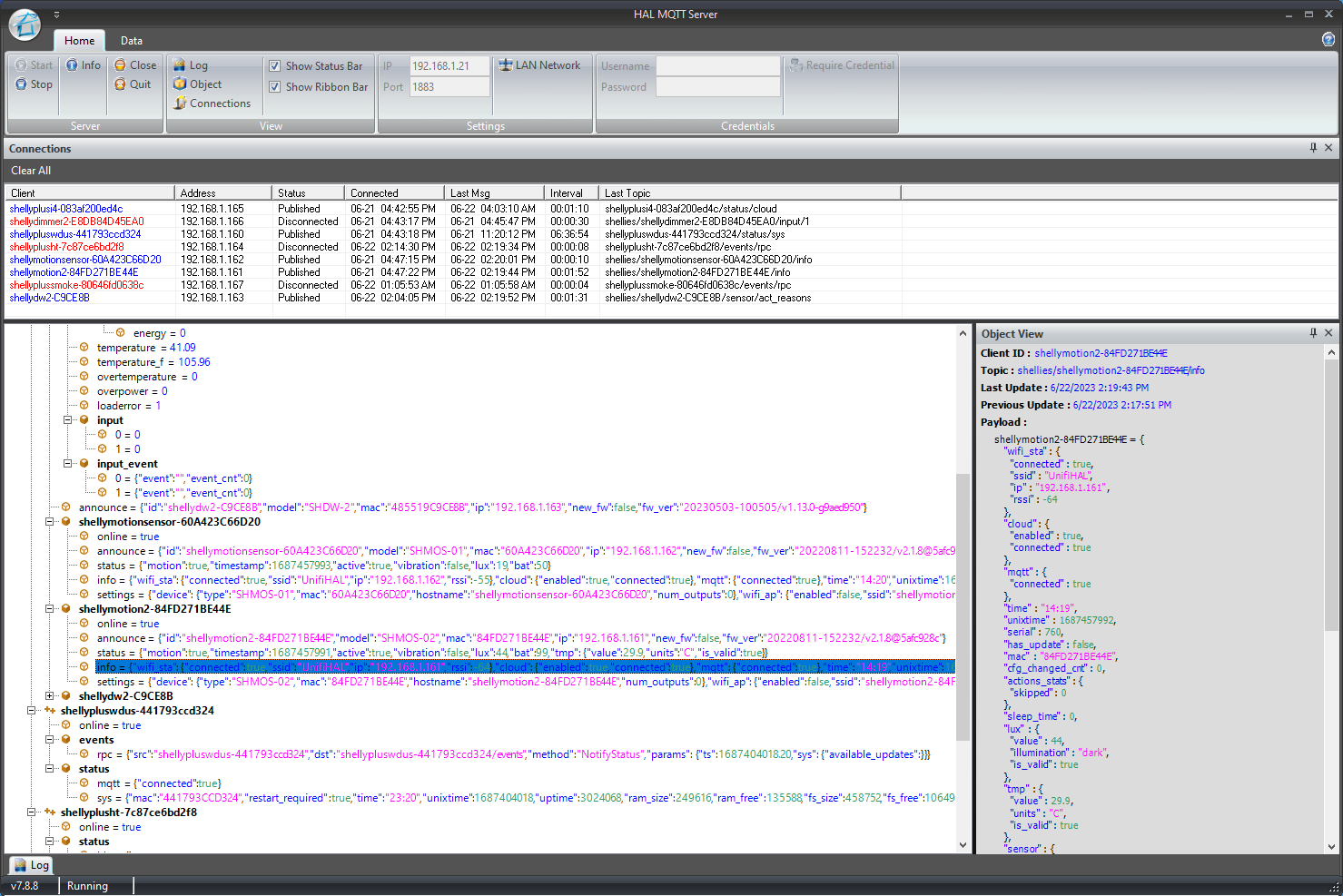Image resolution: width=1343 pixels, height=896 pixels.
Task: Click the Running status bar entry
Action: point(87,886)
